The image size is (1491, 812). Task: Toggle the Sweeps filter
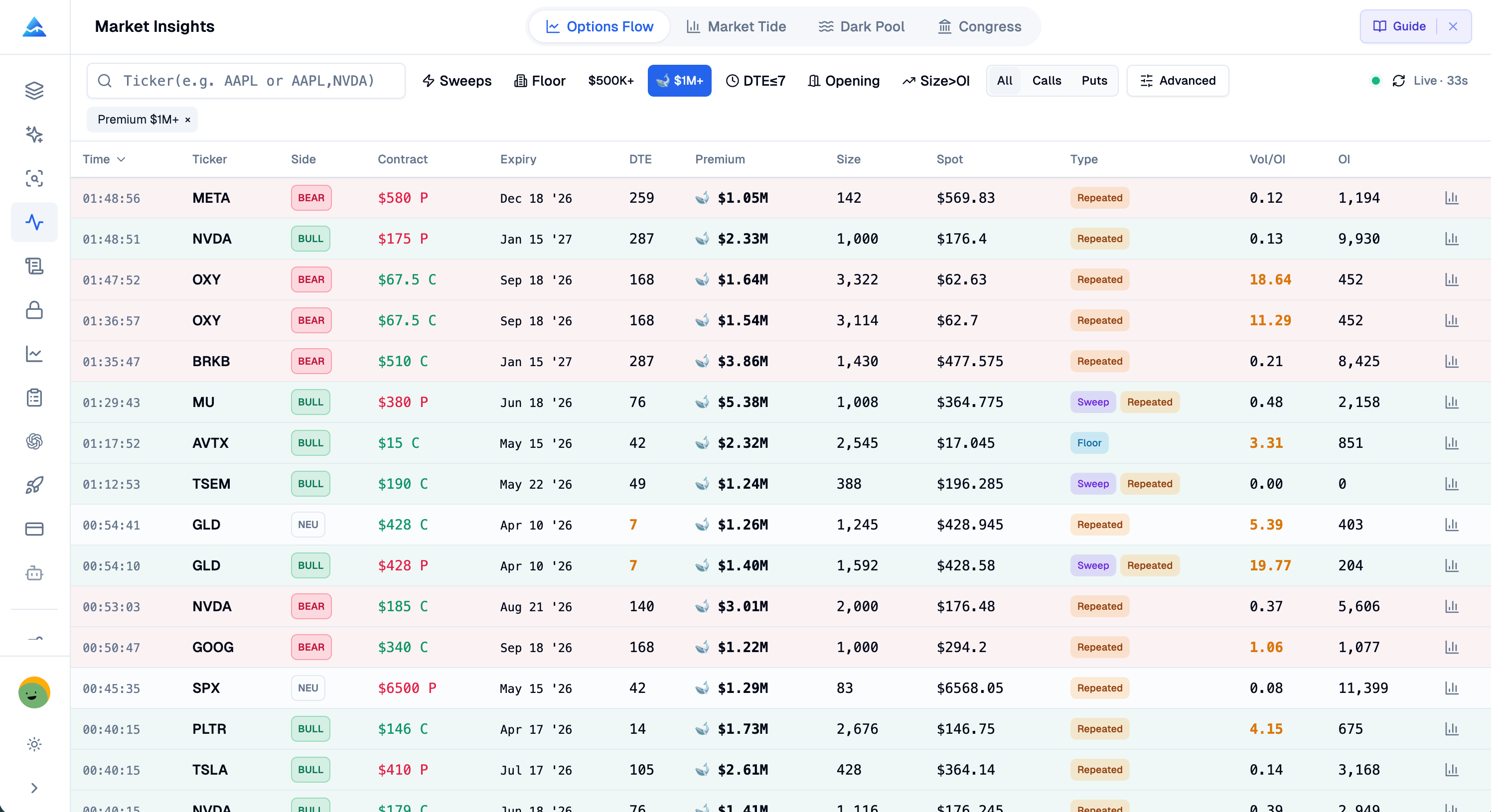pyautogui.click(x=456, y=80)
